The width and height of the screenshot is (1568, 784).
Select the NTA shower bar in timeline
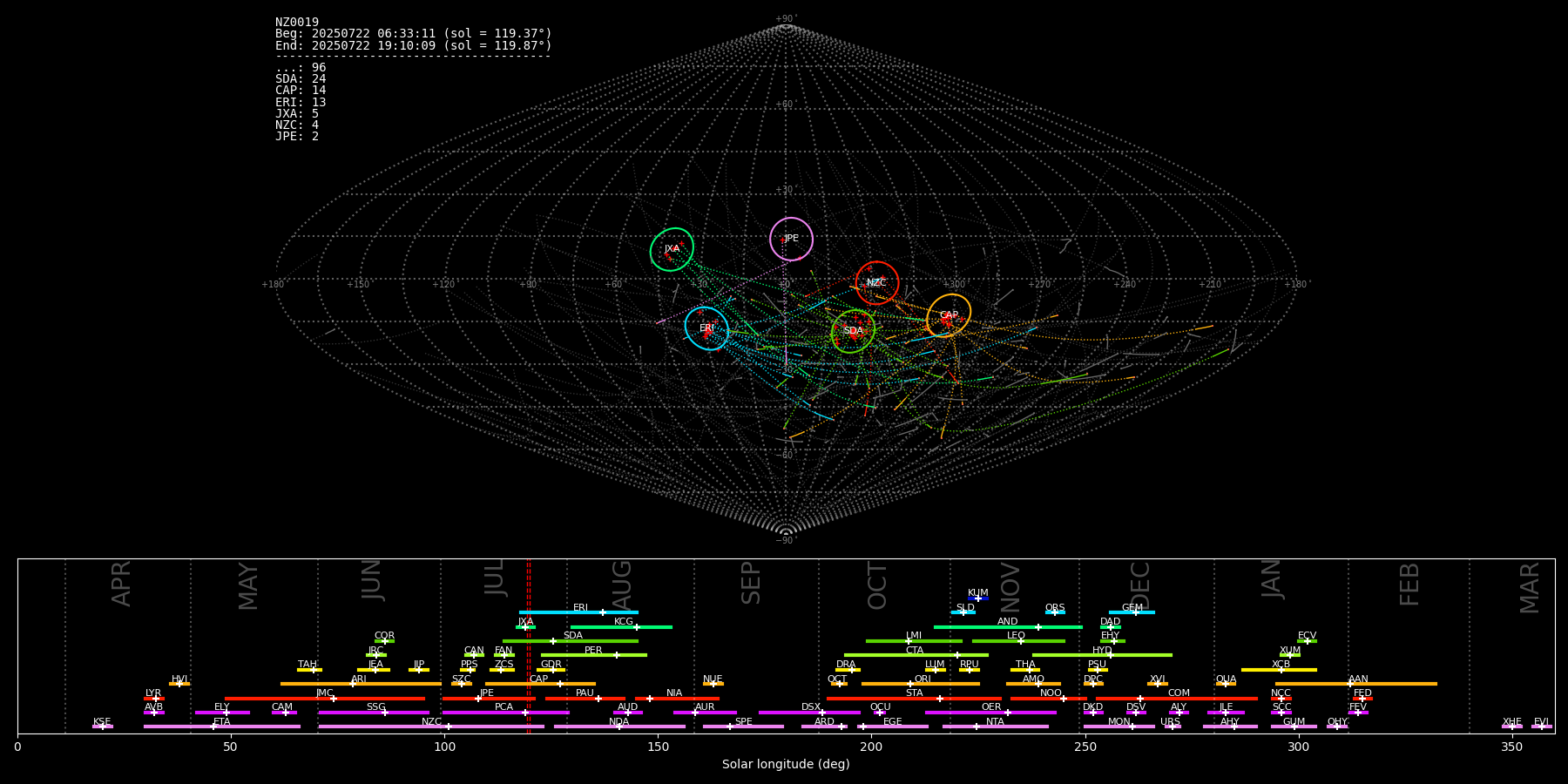click(995, 727)
